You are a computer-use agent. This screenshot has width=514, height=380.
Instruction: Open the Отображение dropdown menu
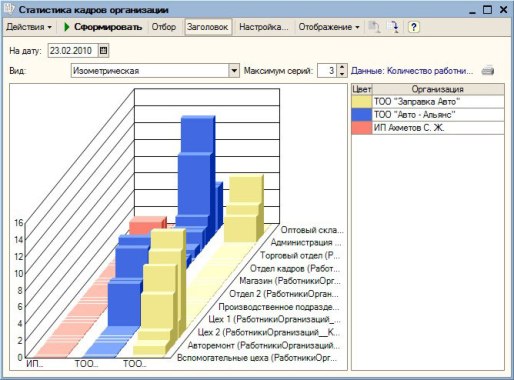click(x=329, y=27)
